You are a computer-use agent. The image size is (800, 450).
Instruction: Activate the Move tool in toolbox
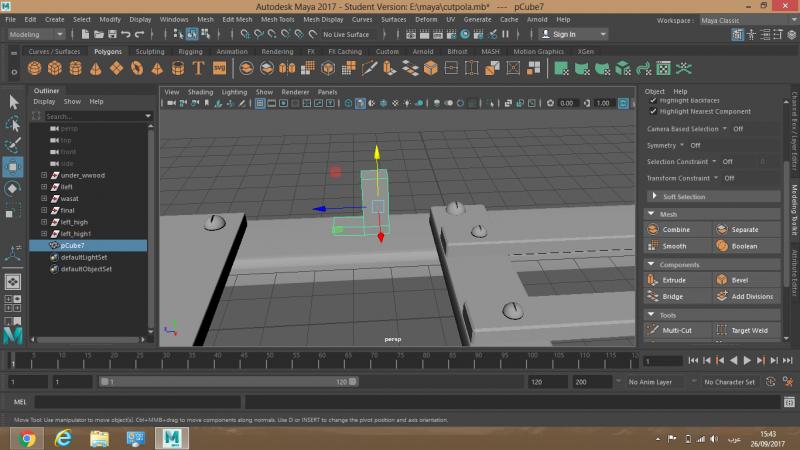(x=13, y=167)
